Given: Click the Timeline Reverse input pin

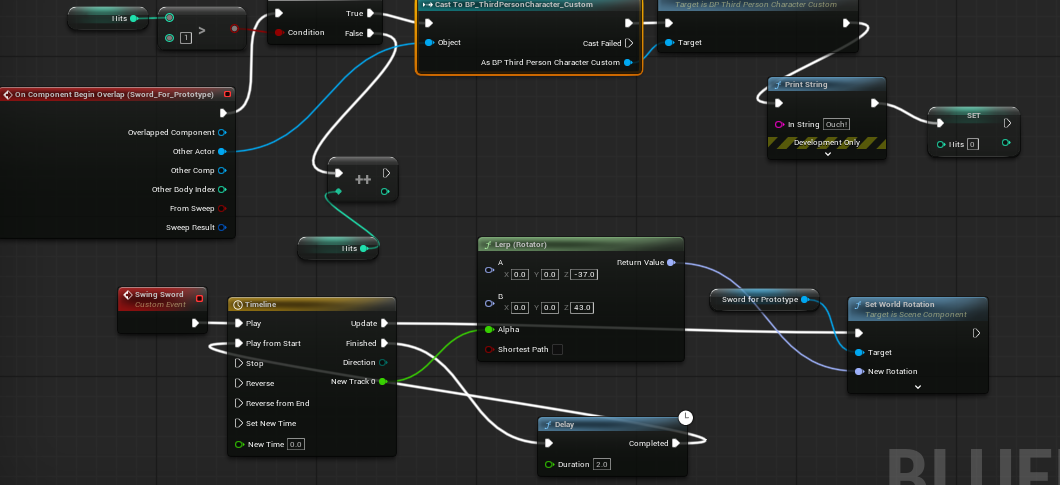Looking at the screenshot, I should point(239,383).
